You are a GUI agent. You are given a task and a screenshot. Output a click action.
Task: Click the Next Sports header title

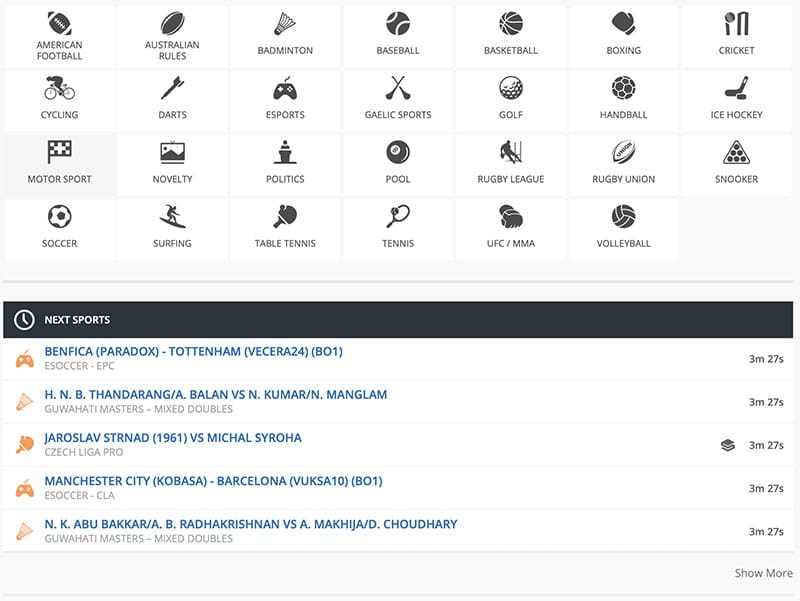pyautogui.click(x=77, y=320)
